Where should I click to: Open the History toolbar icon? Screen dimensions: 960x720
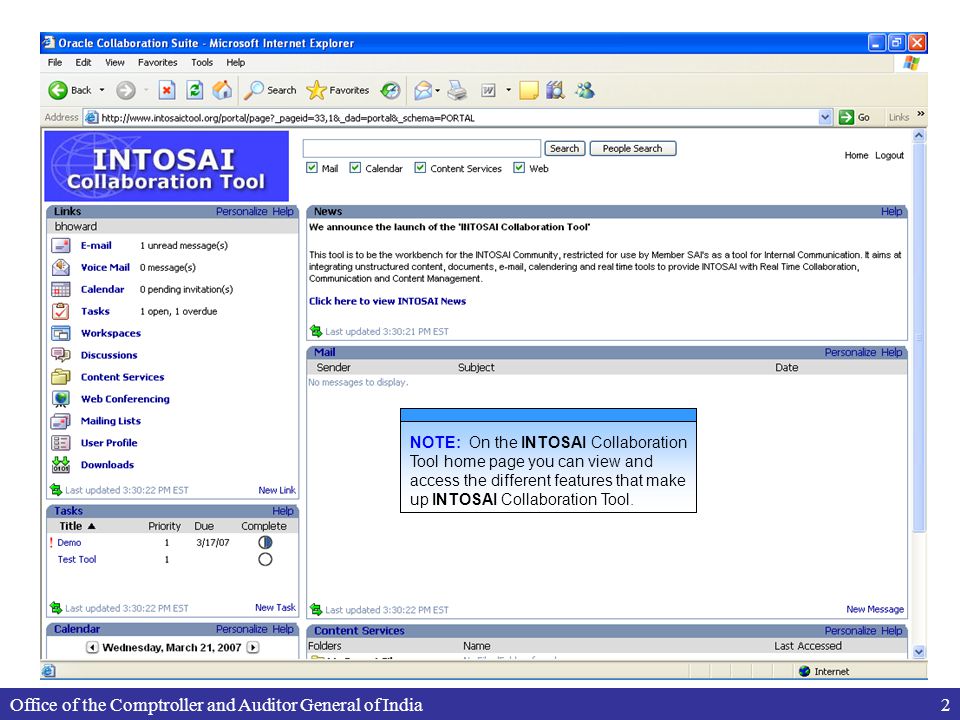390,91
